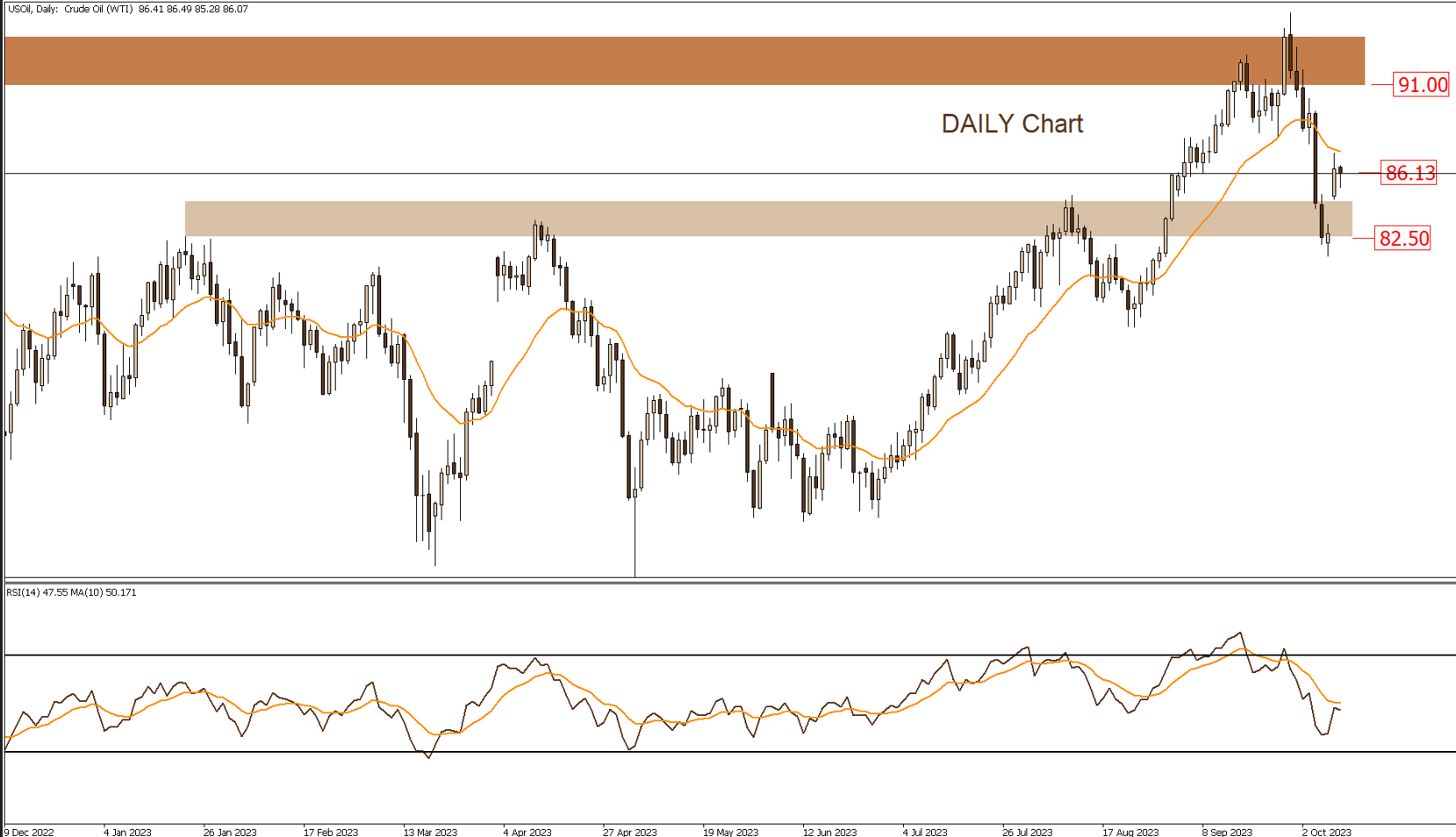
Task: Click the most recent candlestick on chart
Action: [x=1340, y=170]
